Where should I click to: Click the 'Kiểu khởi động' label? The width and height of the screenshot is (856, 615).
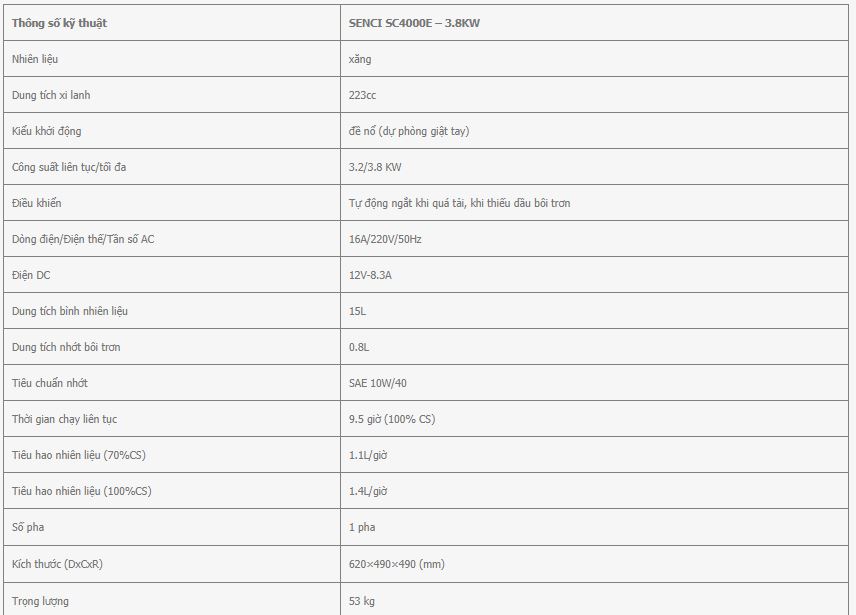tap(46, 131)
